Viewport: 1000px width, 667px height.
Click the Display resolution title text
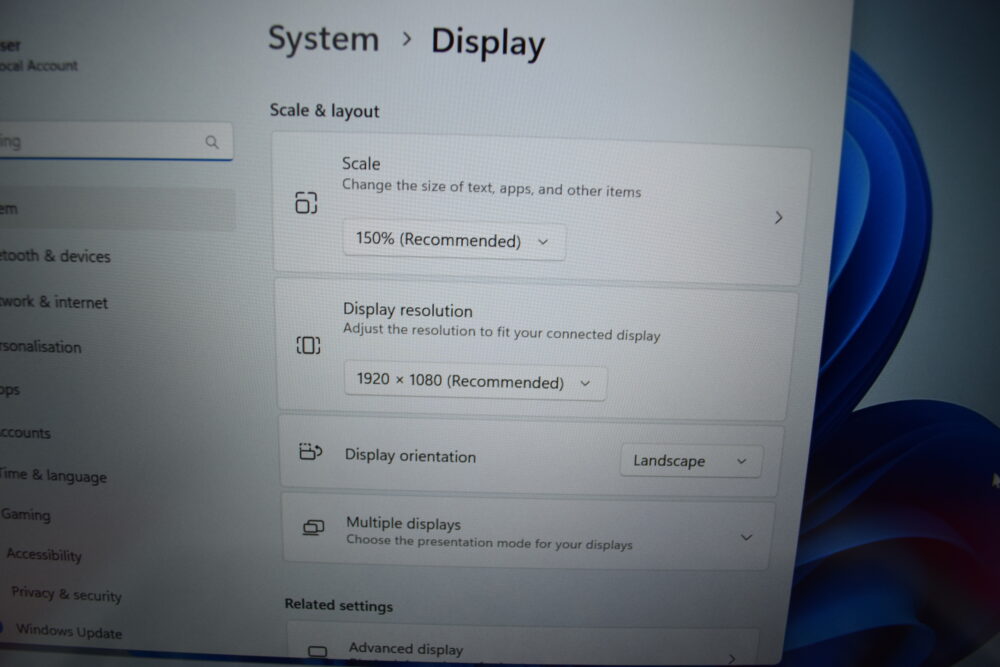(408, 310)
